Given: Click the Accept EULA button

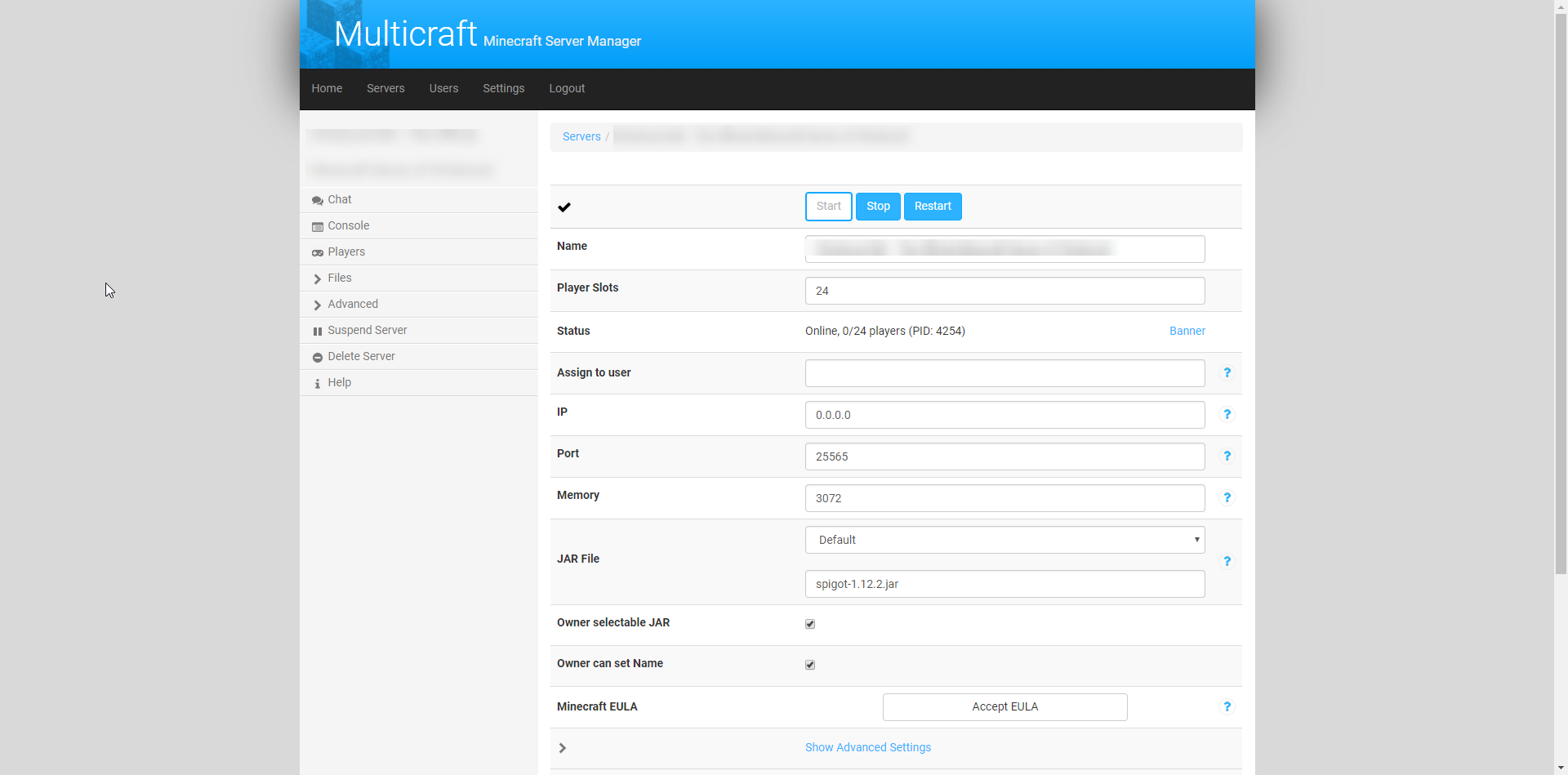Looking at the screenshot, I should [1004, 707].
